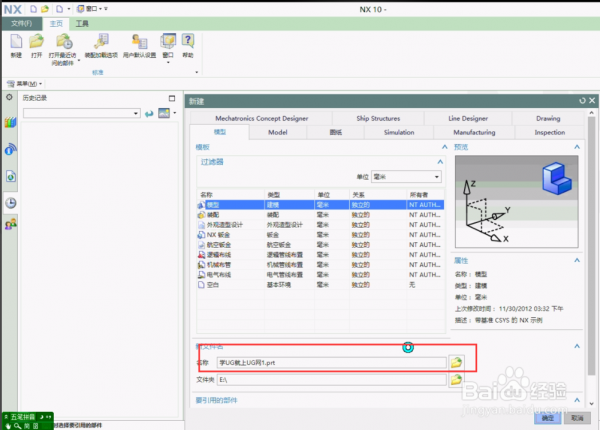This screenshot has height=430, width=600.
Task: Select the 外观造型设计 template row
Action: pos(320,225)
